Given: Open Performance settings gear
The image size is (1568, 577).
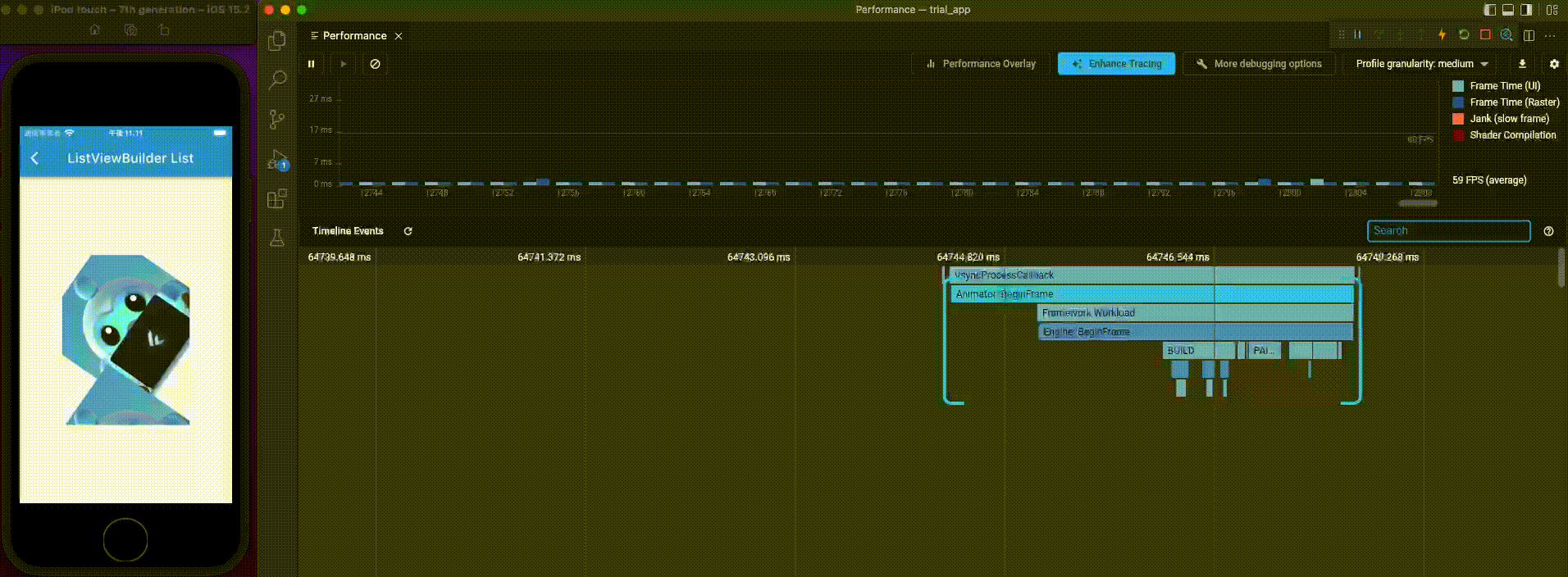Looking at the screenshot, I should 1553,64.
